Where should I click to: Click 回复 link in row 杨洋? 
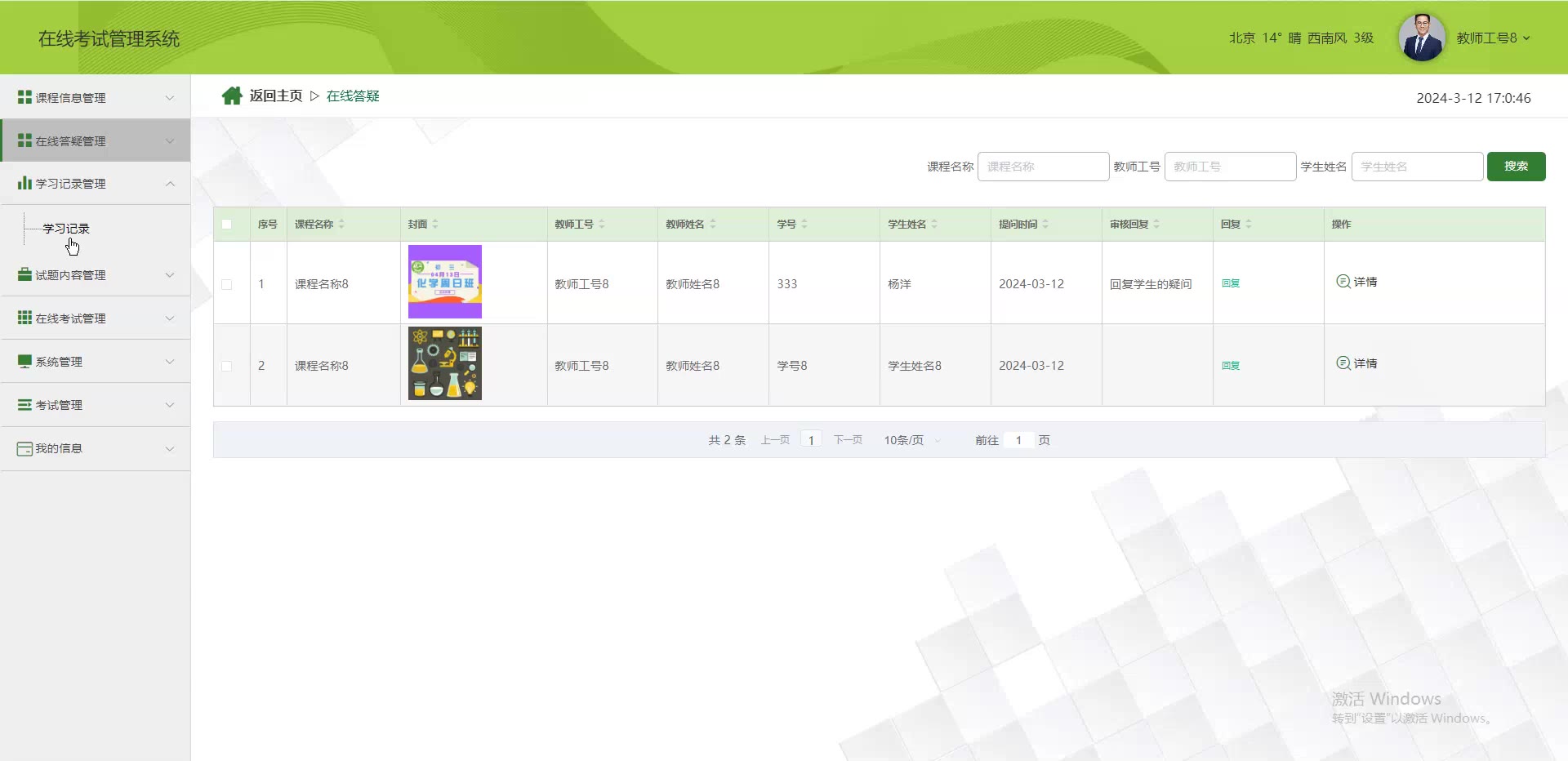(1231, 283)
